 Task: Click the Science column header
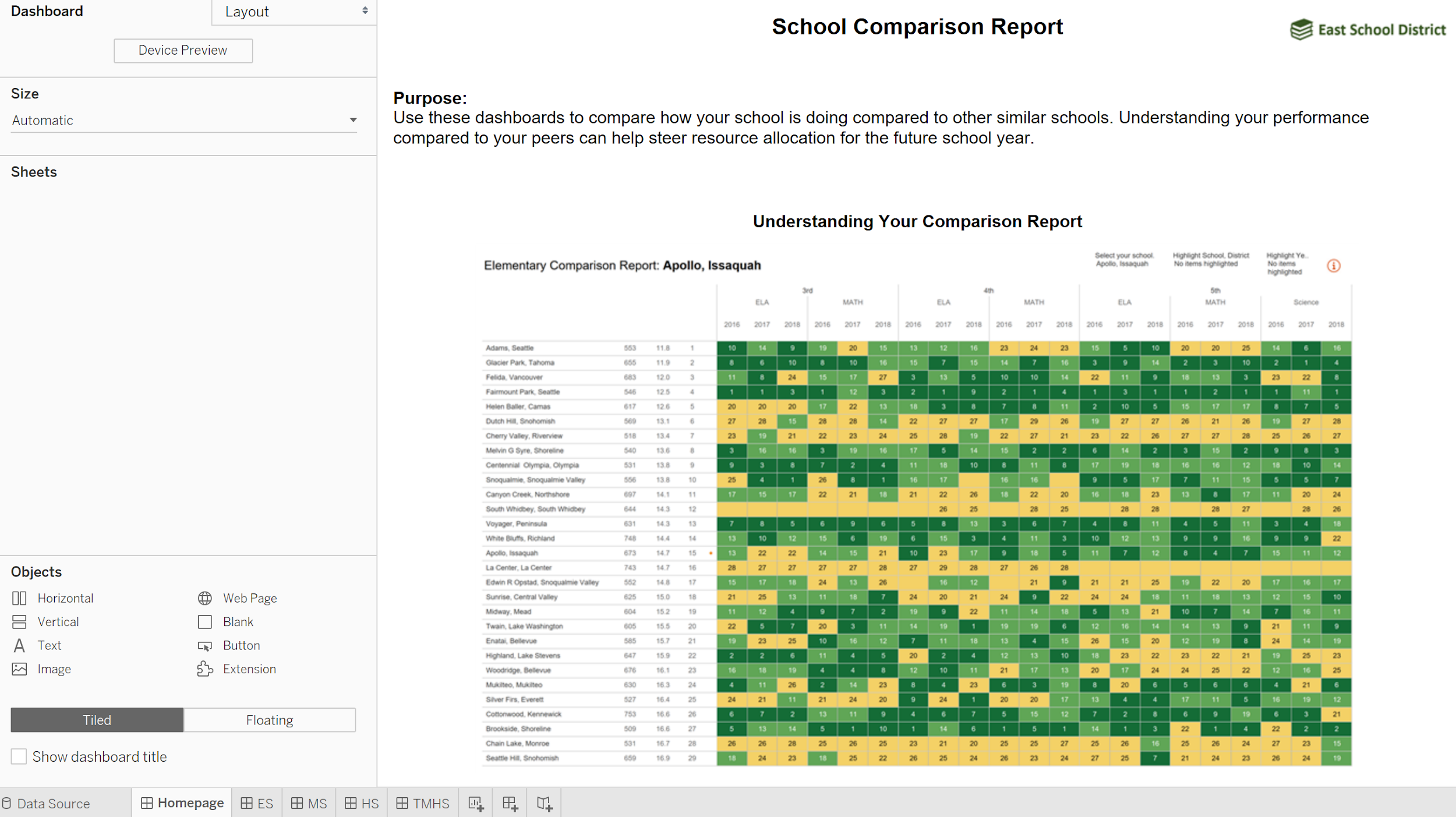coord(1306,302)
